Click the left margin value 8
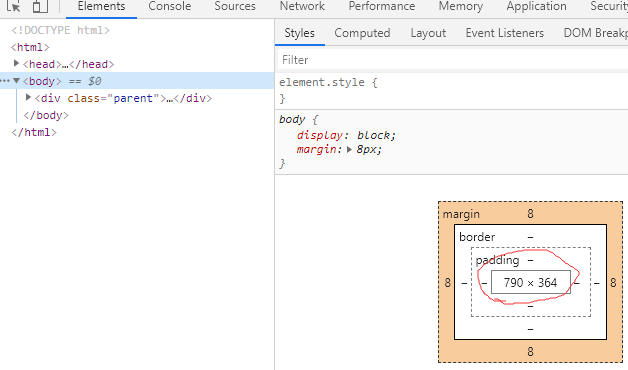 (x=448, y=283)
